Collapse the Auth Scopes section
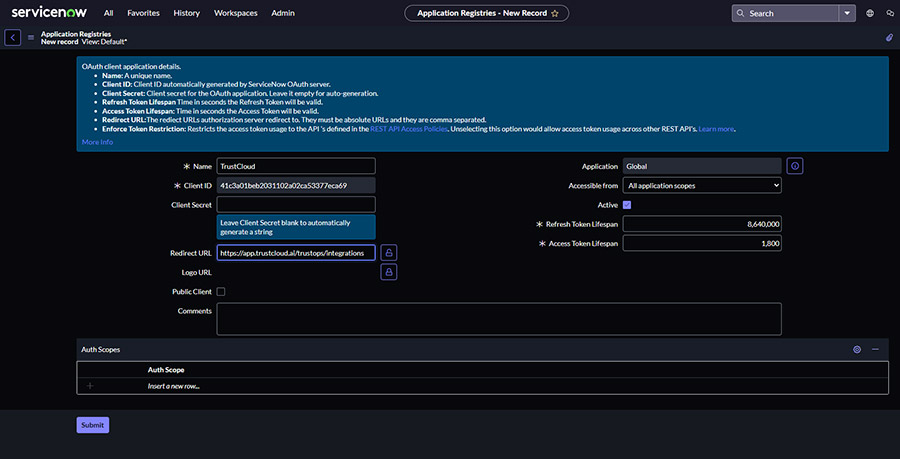This screenshot has width=900, height=459. pos(875,349)
